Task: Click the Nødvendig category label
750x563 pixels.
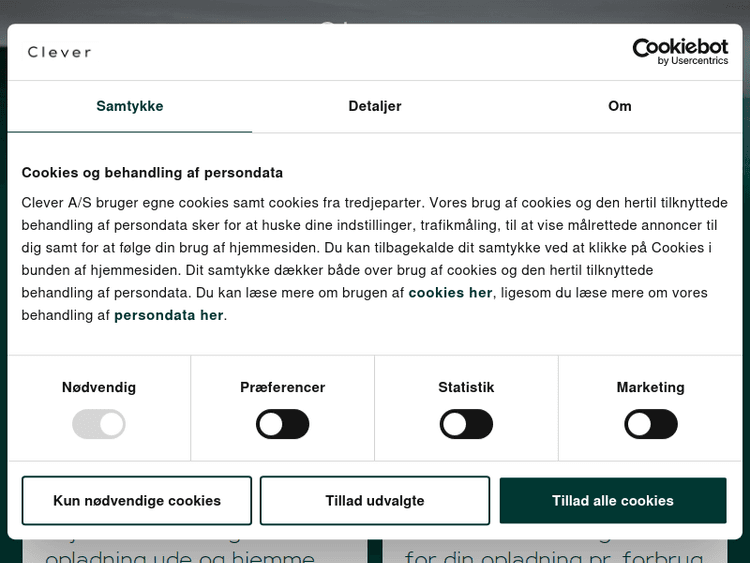Action: coord(99,388)
